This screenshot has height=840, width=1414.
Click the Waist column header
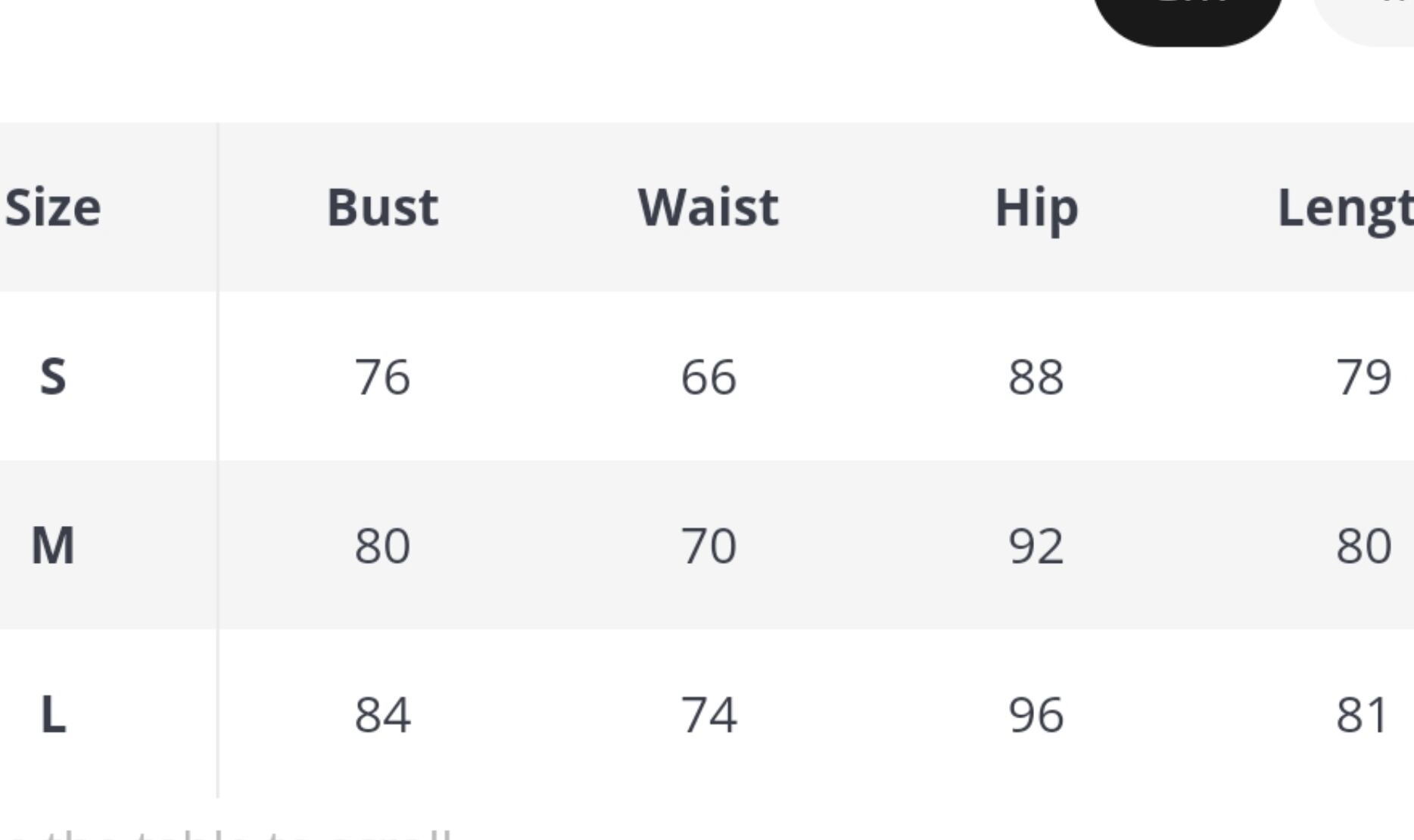[x=708, y=207]
